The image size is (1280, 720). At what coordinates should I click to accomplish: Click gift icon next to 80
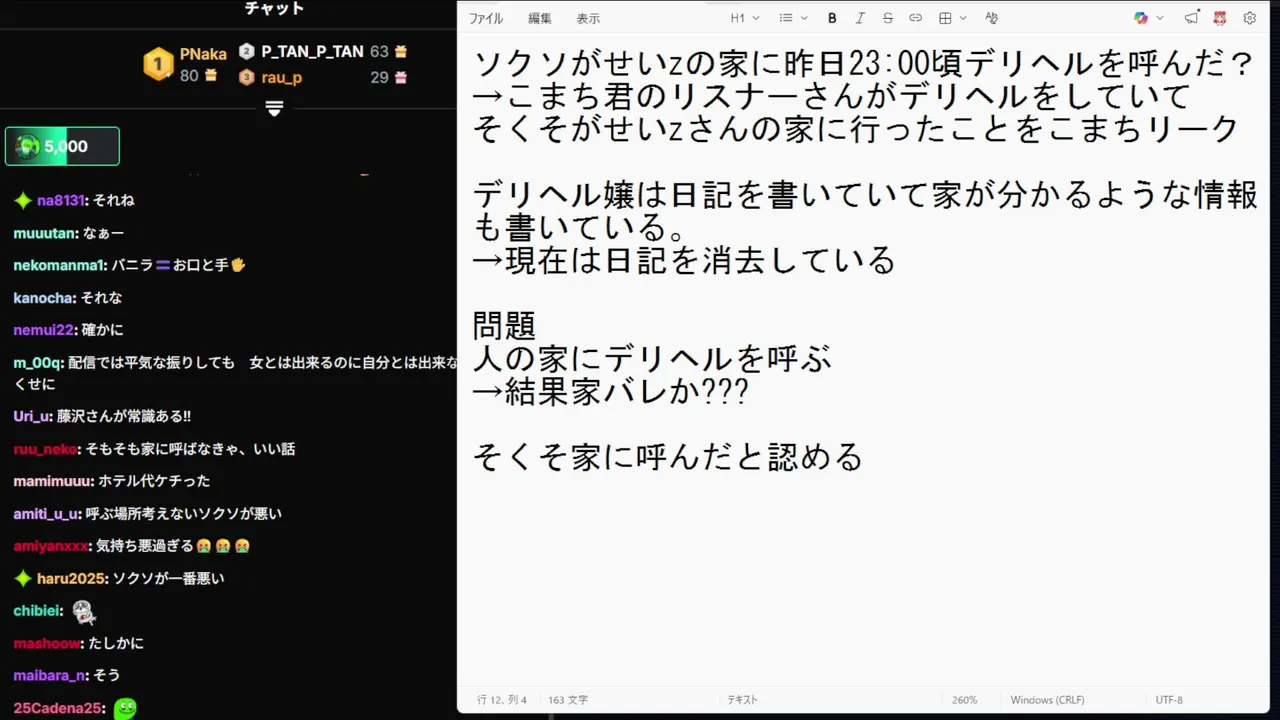210,75
